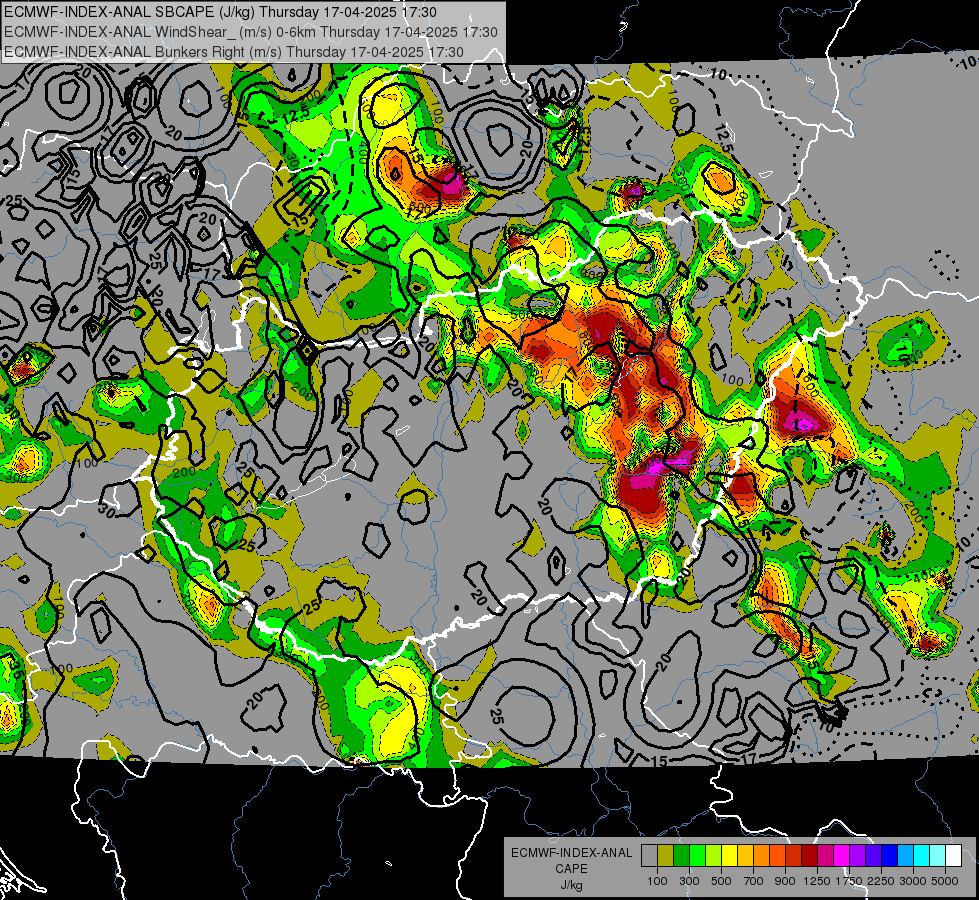The image size is (979, 900).
Task: Click the WindShear 0-6km title line
Action: 250,32
